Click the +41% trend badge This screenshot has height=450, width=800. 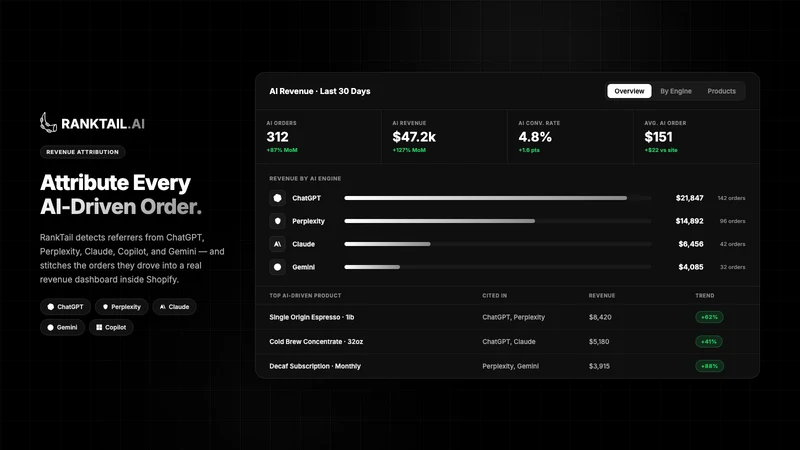point(709,341)
